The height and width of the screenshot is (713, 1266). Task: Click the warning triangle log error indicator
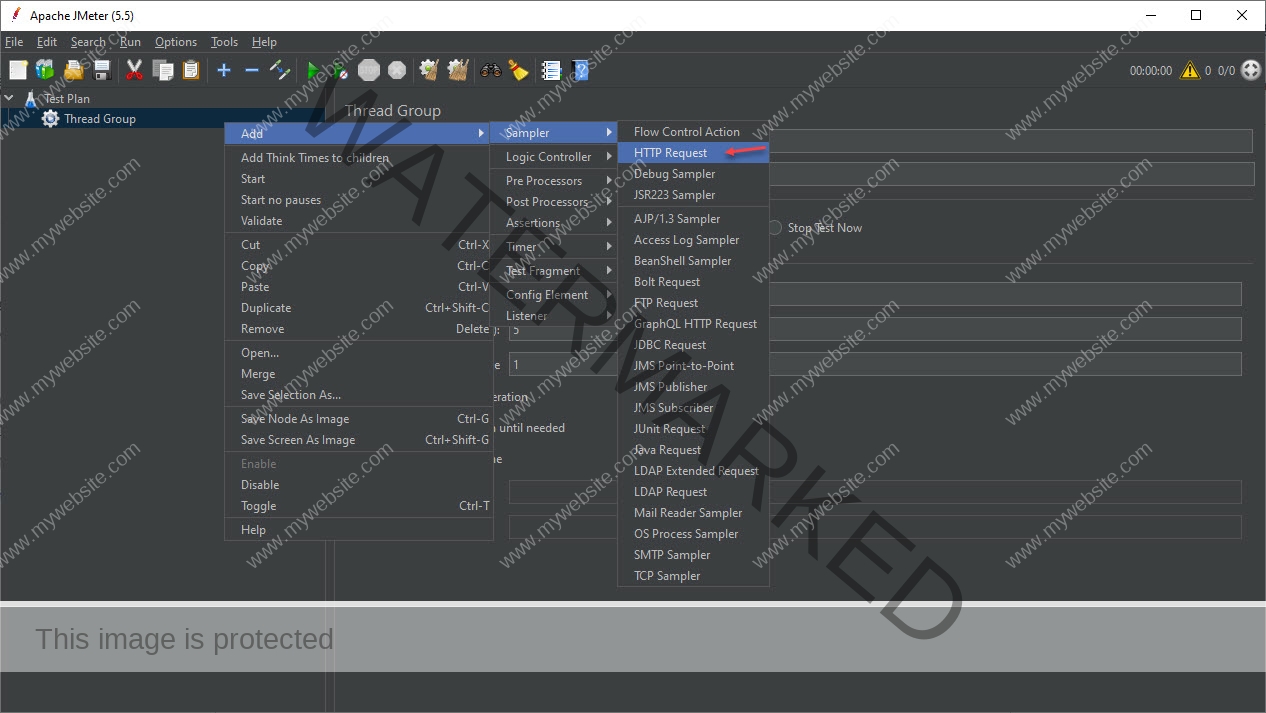1190,70
